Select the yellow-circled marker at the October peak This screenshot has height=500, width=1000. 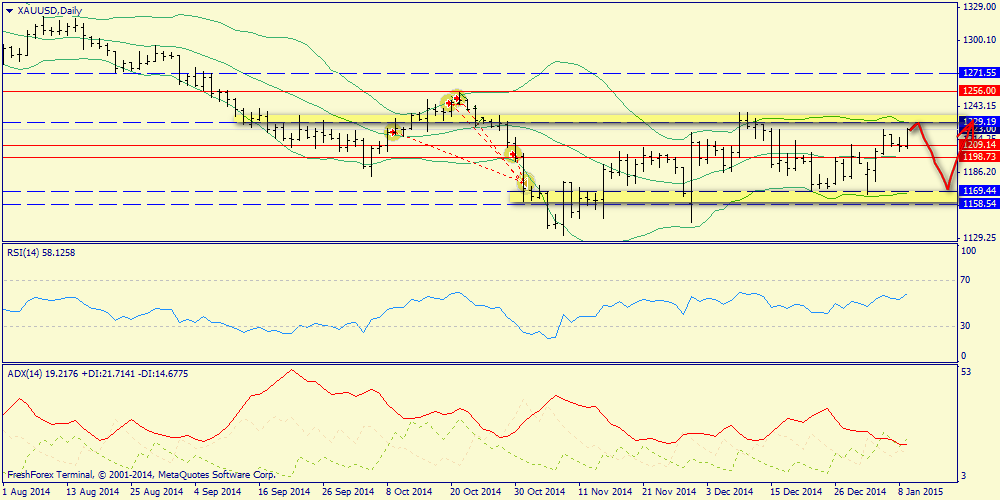click(x=456, y=99)
